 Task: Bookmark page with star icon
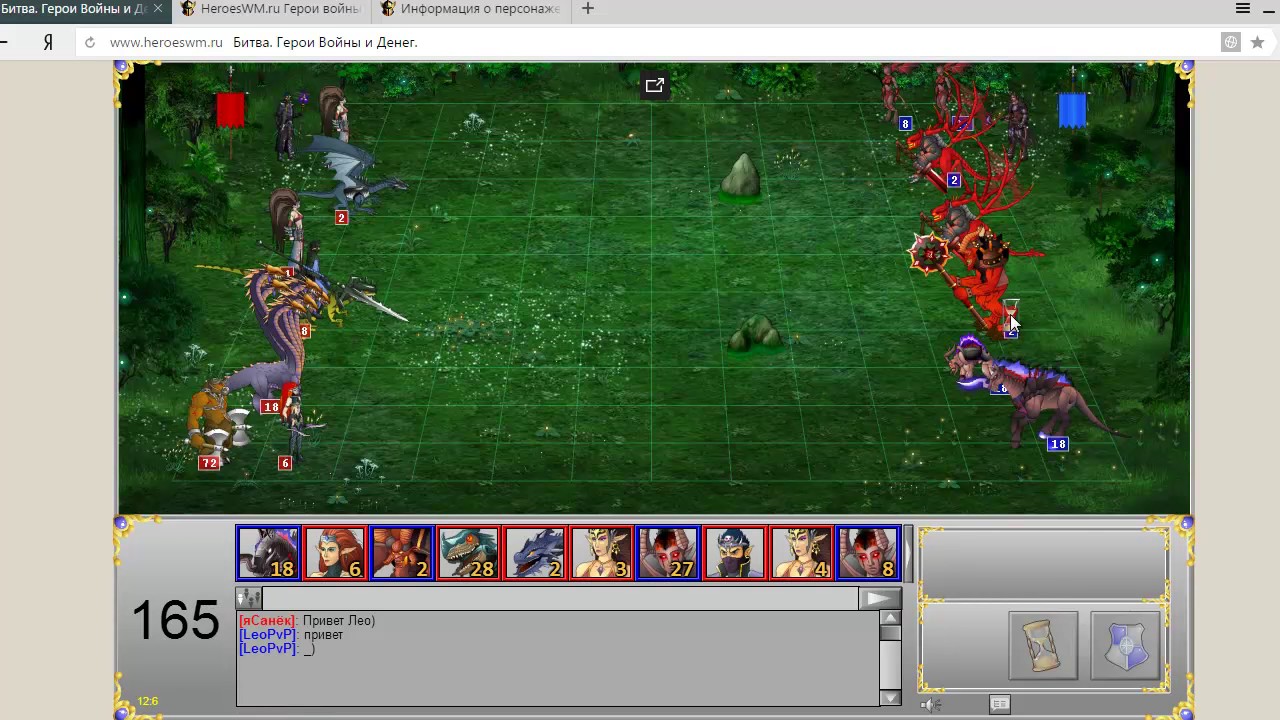[x=1257, y=43]
